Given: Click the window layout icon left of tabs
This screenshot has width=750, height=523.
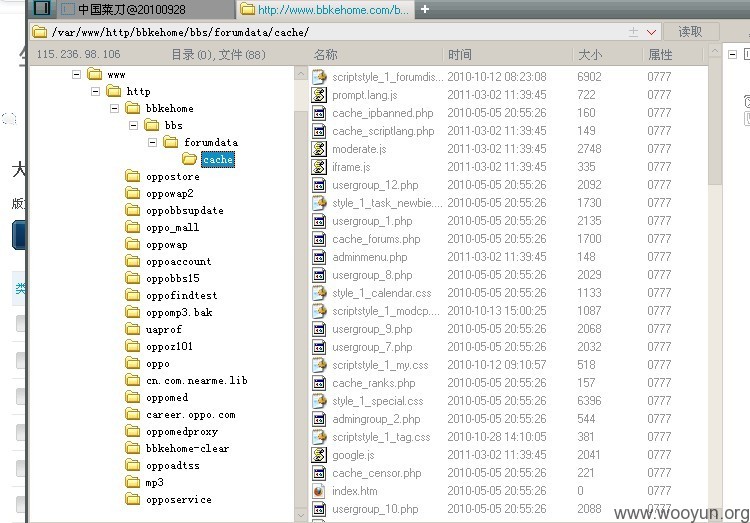Looking at the screenshot, I should click(42, 8).
